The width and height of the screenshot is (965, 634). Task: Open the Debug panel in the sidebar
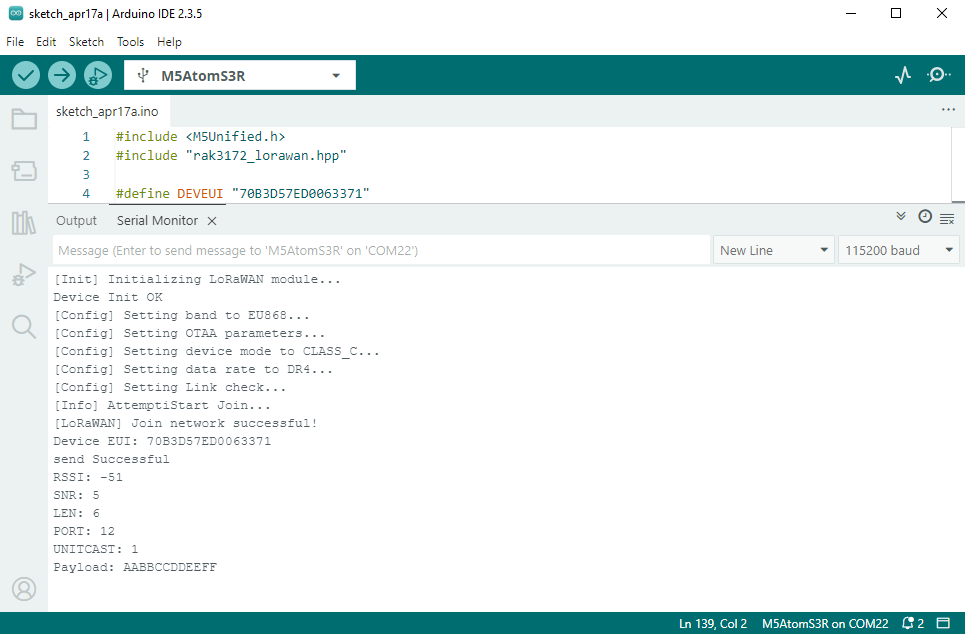click(x=24, y=274)
